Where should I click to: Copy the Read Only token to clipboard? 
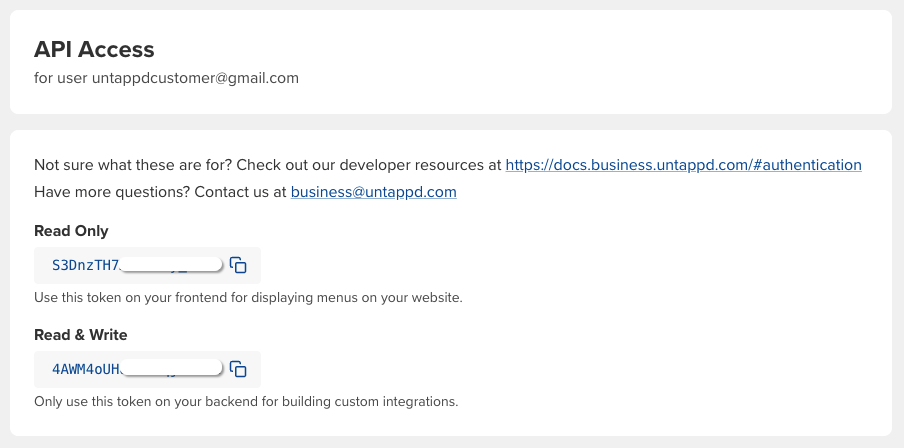click(x=238, y=265)
